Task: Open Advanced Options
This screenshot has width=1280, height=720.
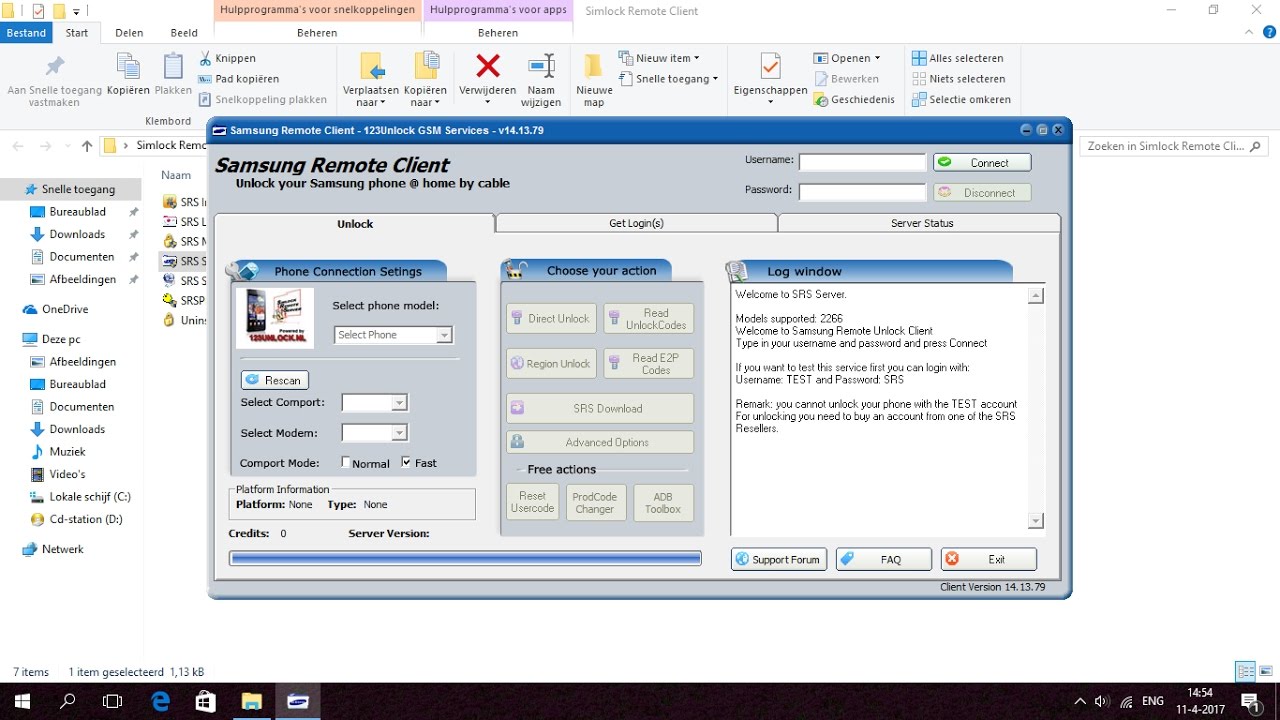Action: [600, 442]
